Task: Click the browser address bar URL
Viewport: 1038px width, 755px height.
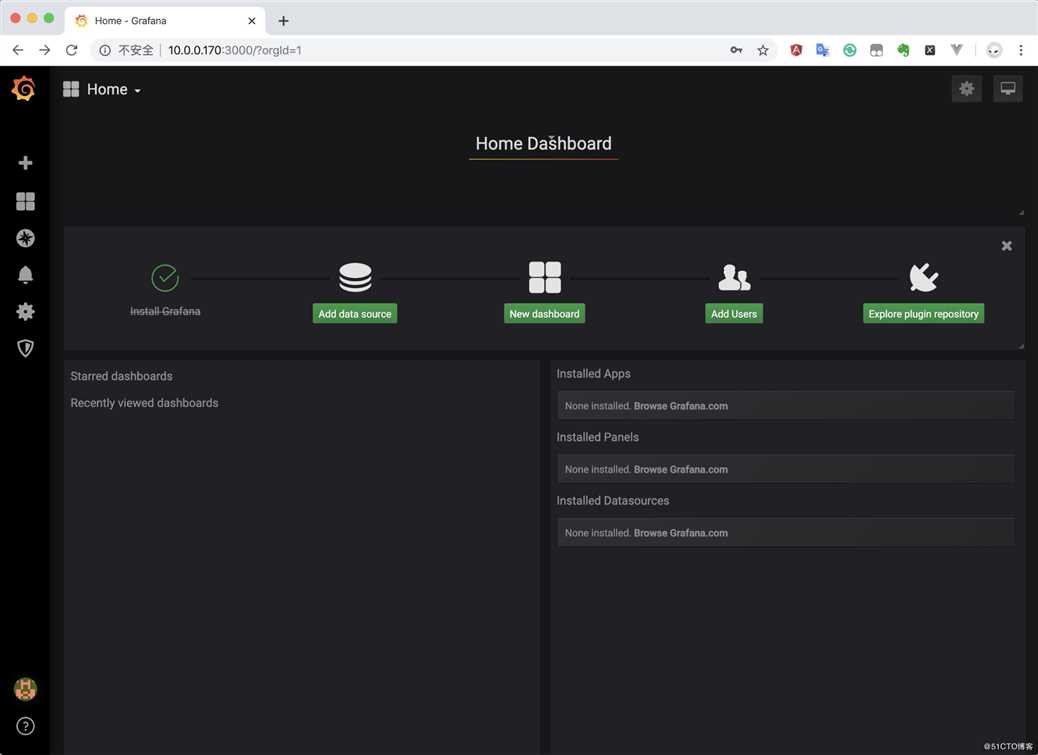Action: [x=234, y=50]
